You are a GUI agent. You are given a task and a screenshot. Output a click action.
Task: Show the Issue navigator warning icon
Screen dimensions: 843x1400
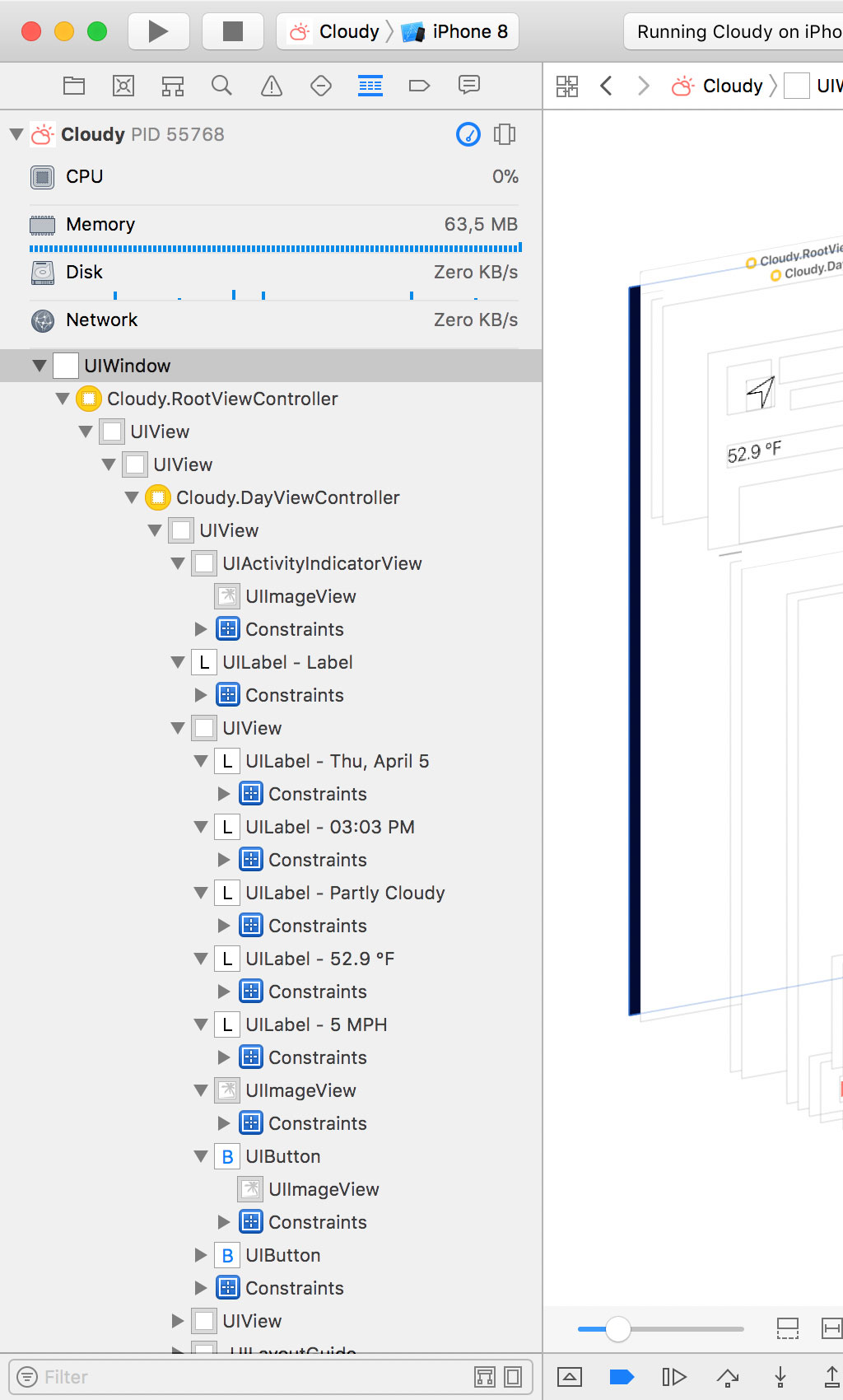(x=271, y=86)
